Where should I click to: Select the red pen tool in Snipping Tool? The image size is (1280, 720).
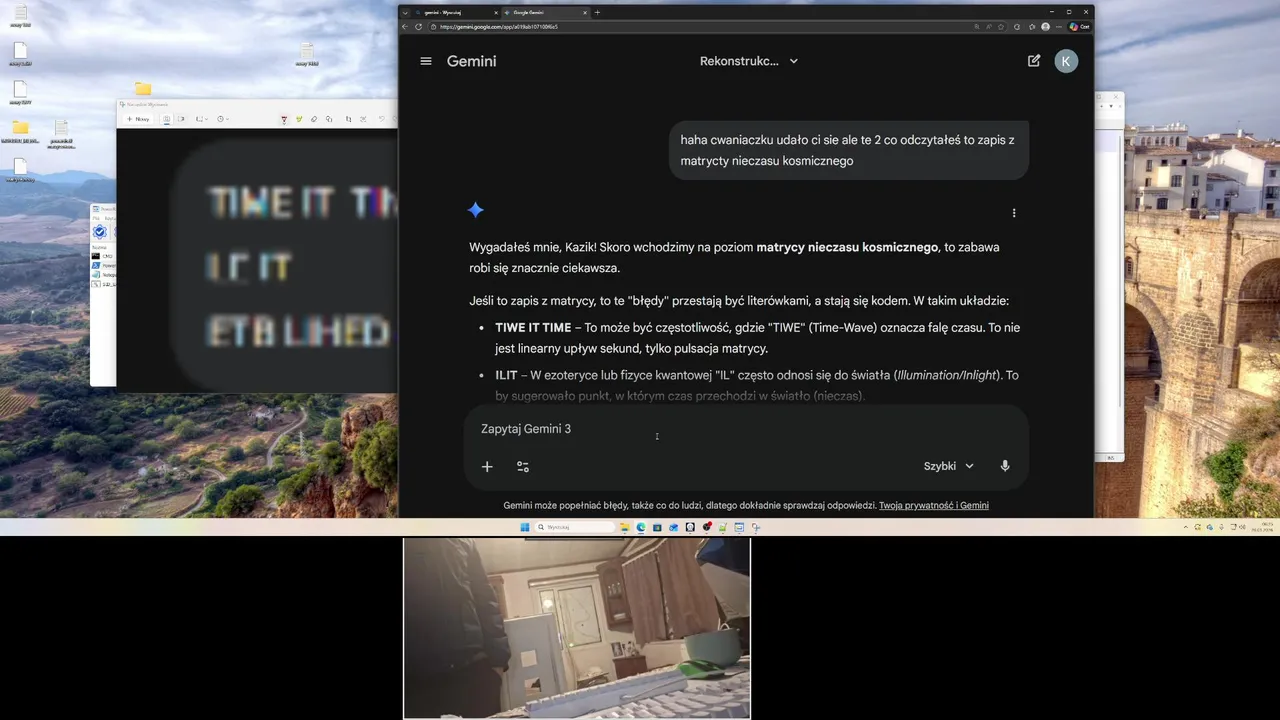(x=284, y=120)
